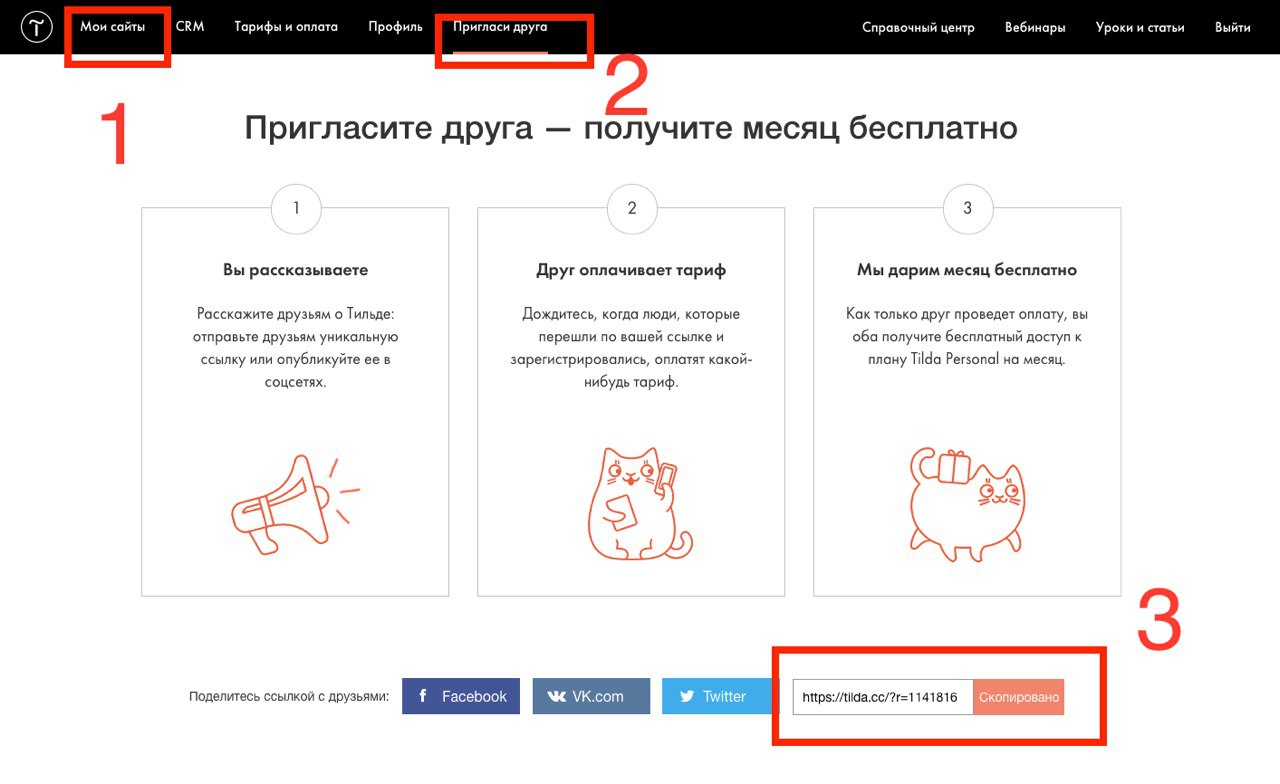Click the Мы дарим месяц бесплатно title
Viewport: 1280px width, 784px height.
click(967, 270)
